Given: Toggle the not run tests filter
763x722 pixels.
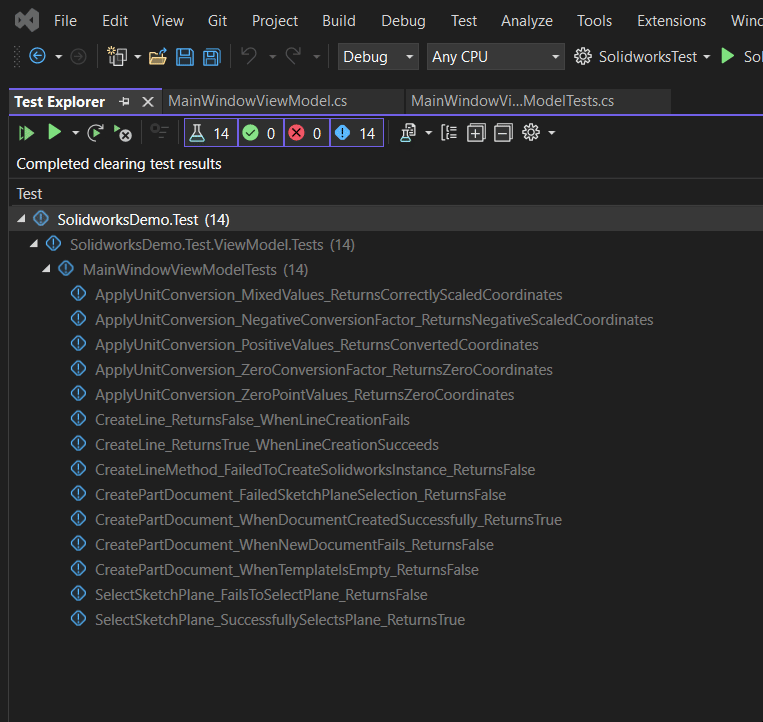Looking at the screenshot, I should pos(357,133).
